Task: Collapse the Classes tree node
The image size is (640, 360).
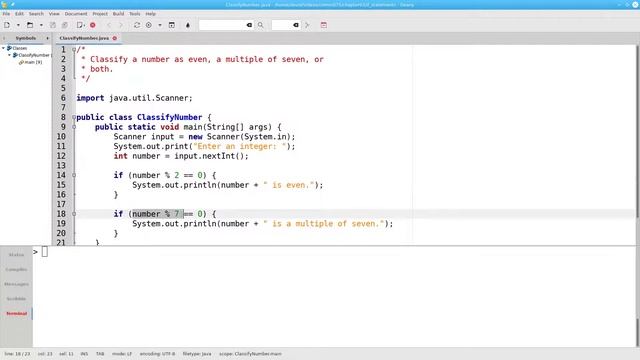Action: point(4,48)
